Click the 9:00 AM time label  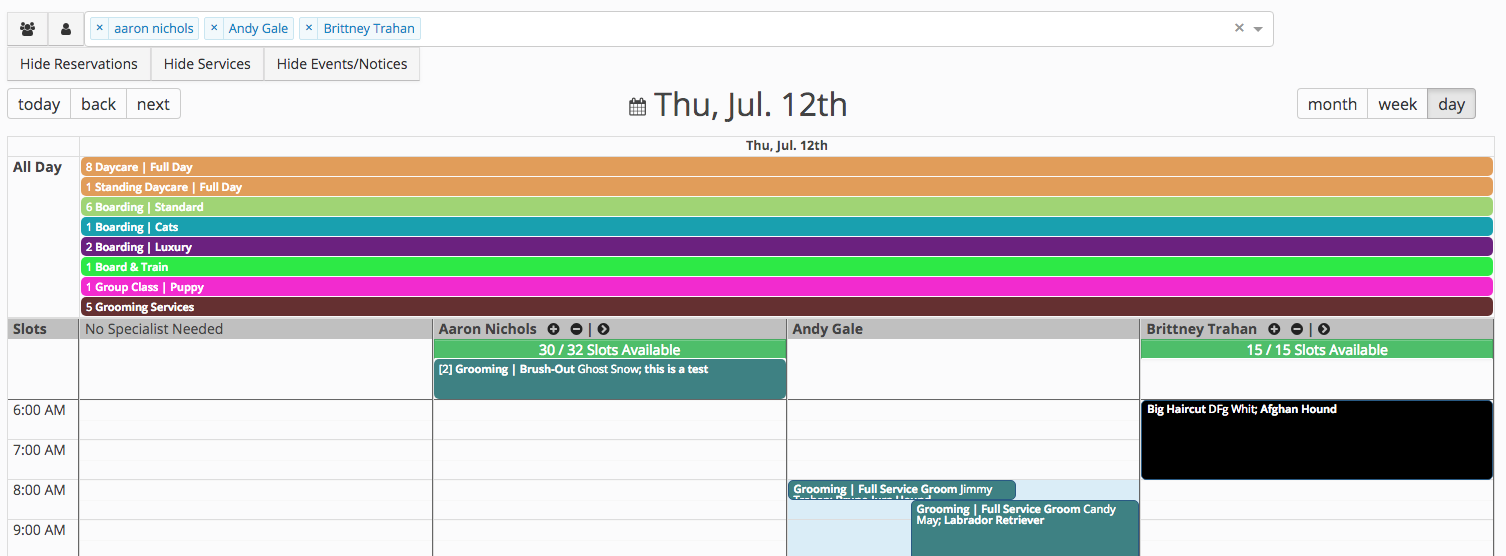[39, 530]
